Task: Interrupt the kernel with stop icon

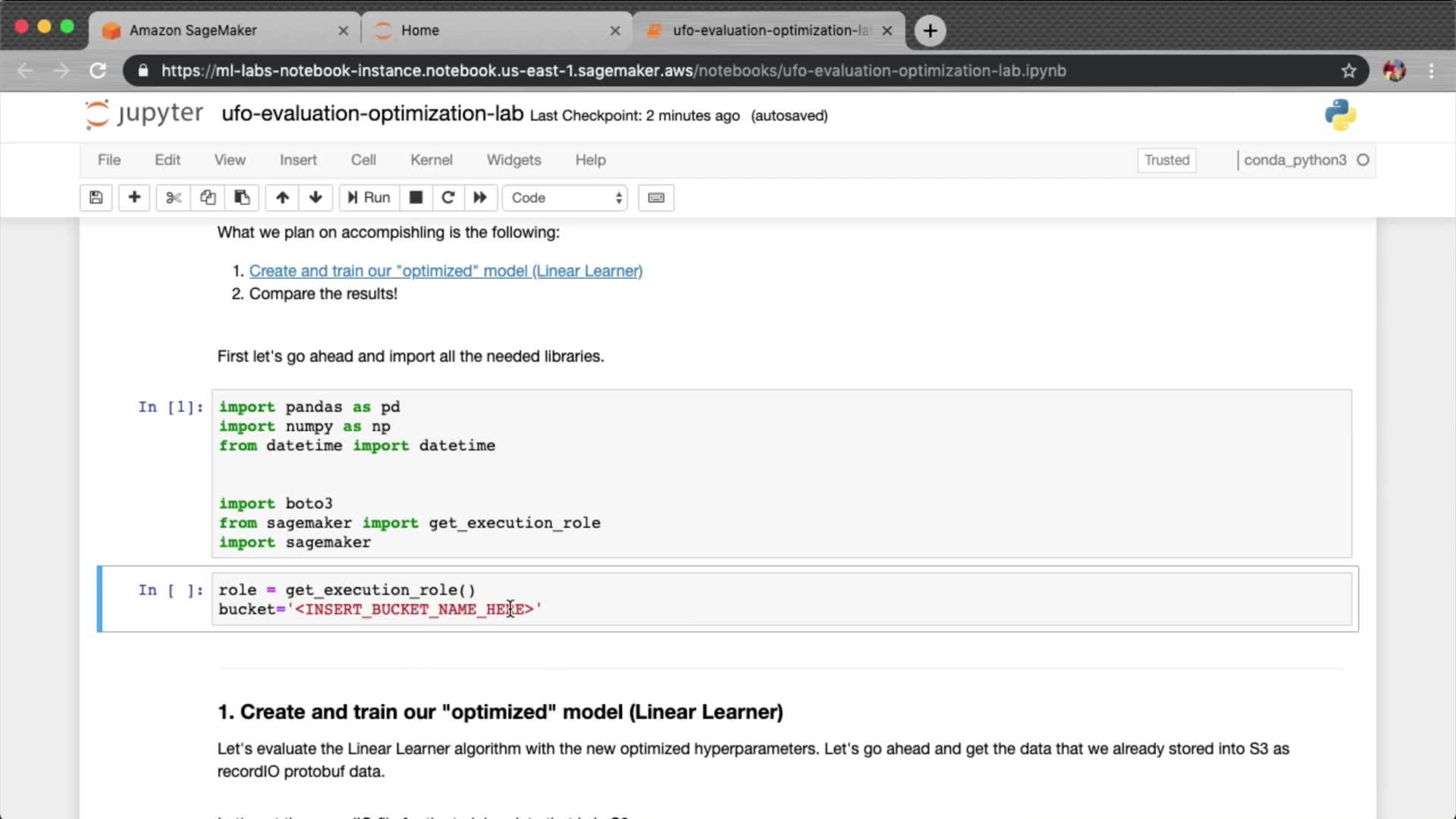Action: point(416,198)
